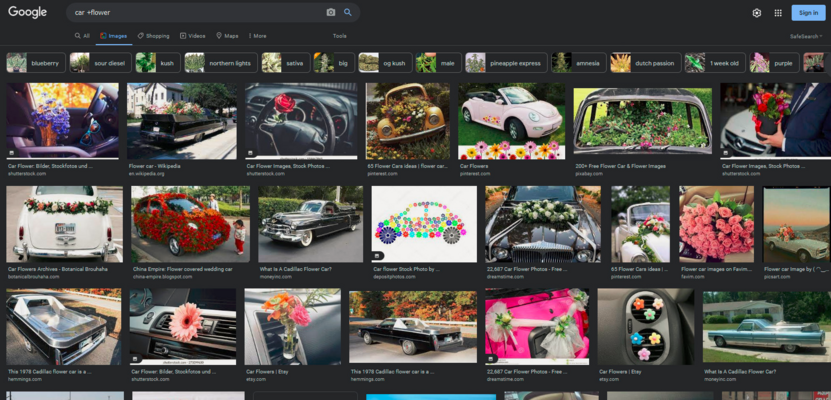Screen dimensions: 831x400
Task: Select the 'amnesia' suggestion chip
Action: pyautogui.click(x=579, y=63)
